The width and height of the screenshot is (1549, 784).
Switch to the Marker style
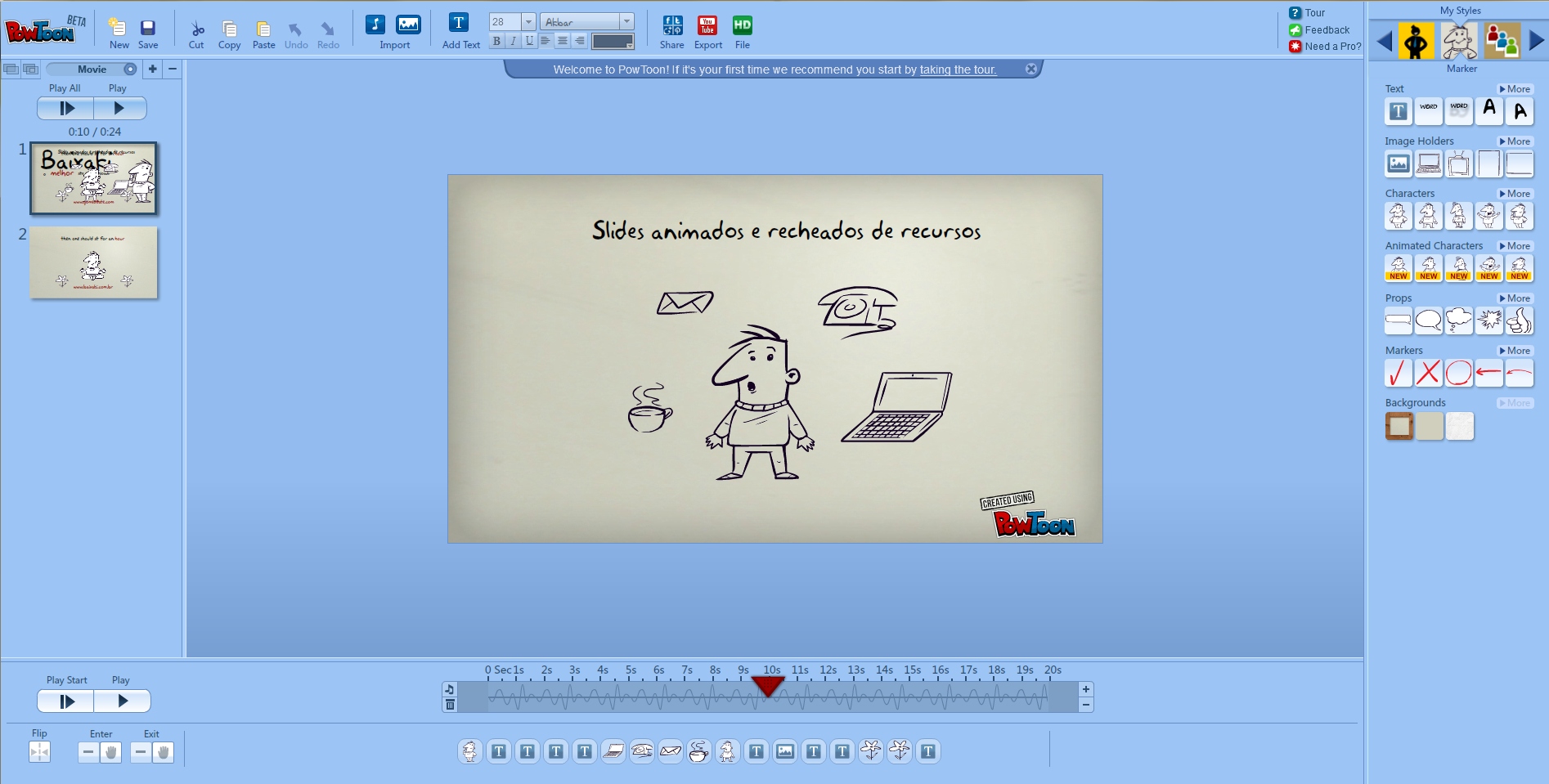click(x=1459, y=39)
